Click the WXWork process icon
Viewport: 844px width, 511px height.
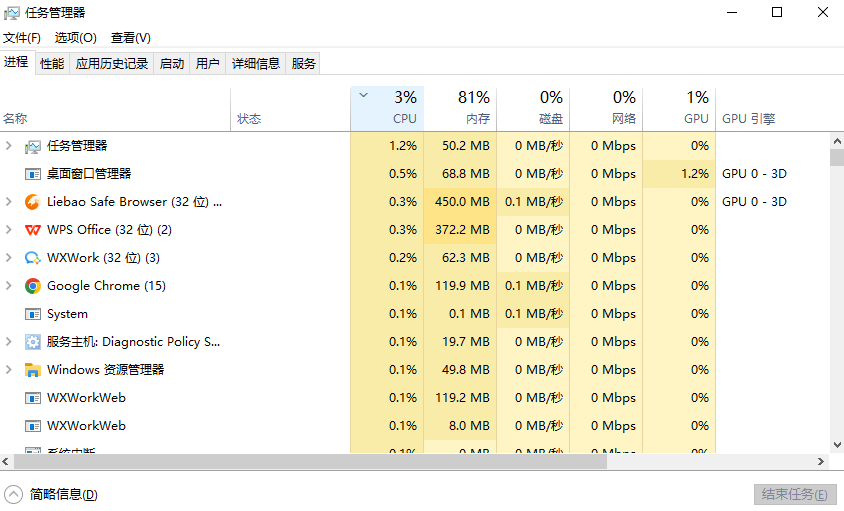[33, 258]
